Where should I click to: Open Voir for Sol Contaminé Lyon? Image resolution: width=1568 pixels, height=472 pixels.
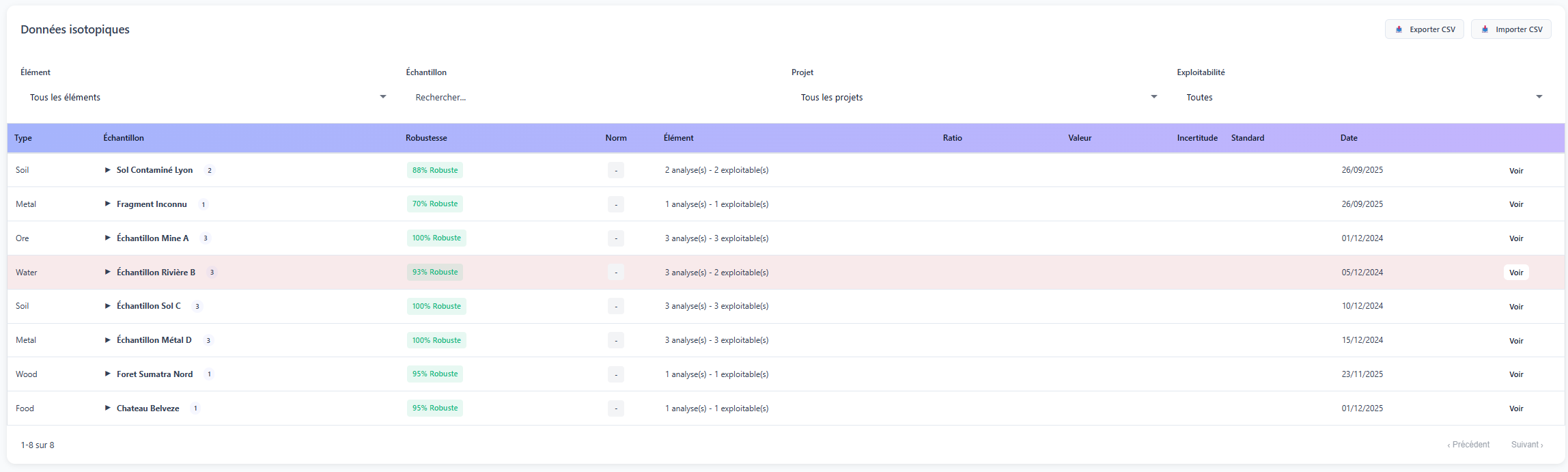pos(1516,171)
